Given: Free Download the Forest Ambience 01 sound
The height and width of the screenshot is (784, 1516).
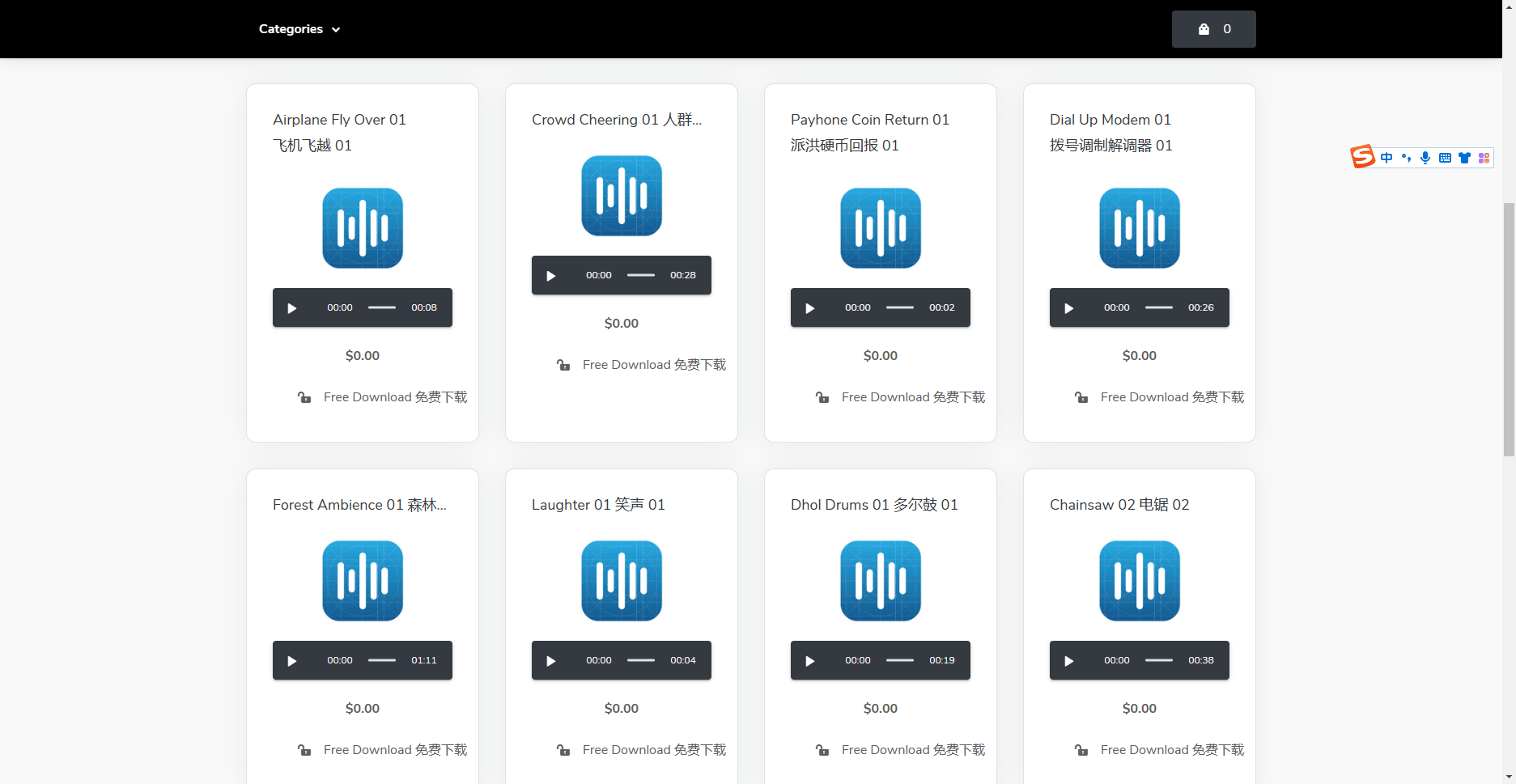Looking at the screenshot, I should tap(394, 749).
